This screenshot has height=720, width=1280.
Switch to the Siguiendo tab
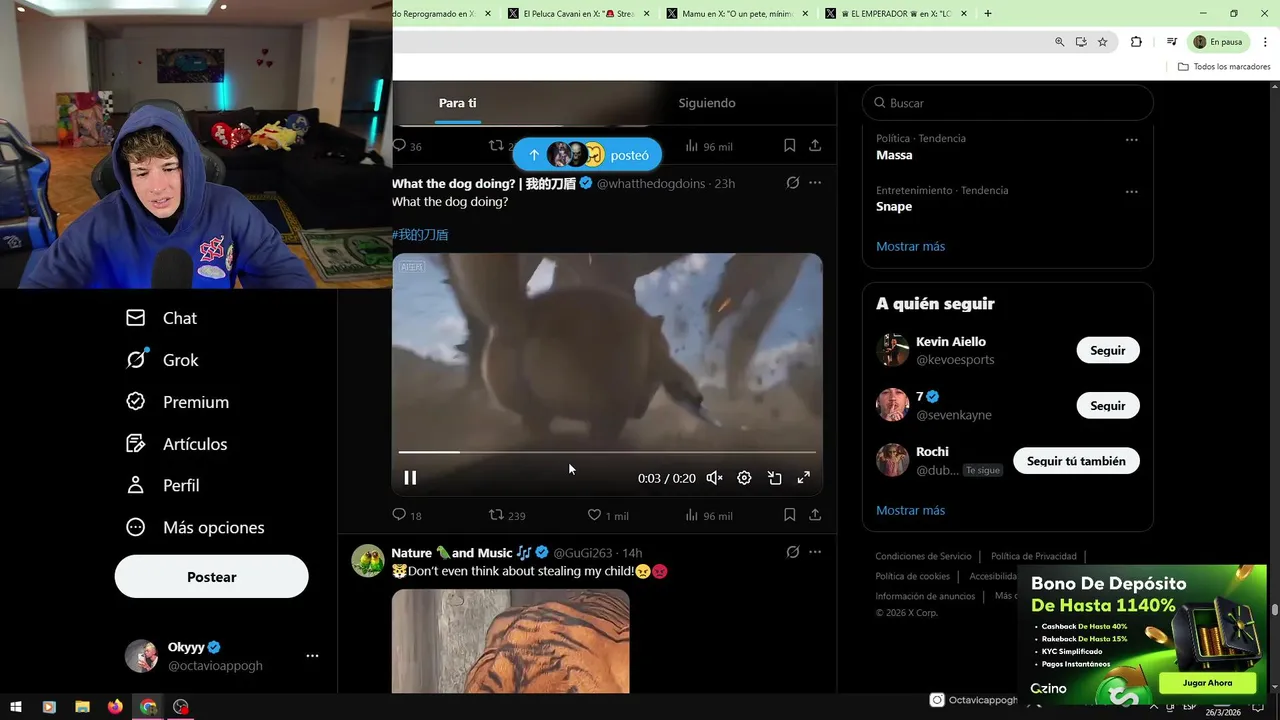pyautogui.click(x=707, y=103)
